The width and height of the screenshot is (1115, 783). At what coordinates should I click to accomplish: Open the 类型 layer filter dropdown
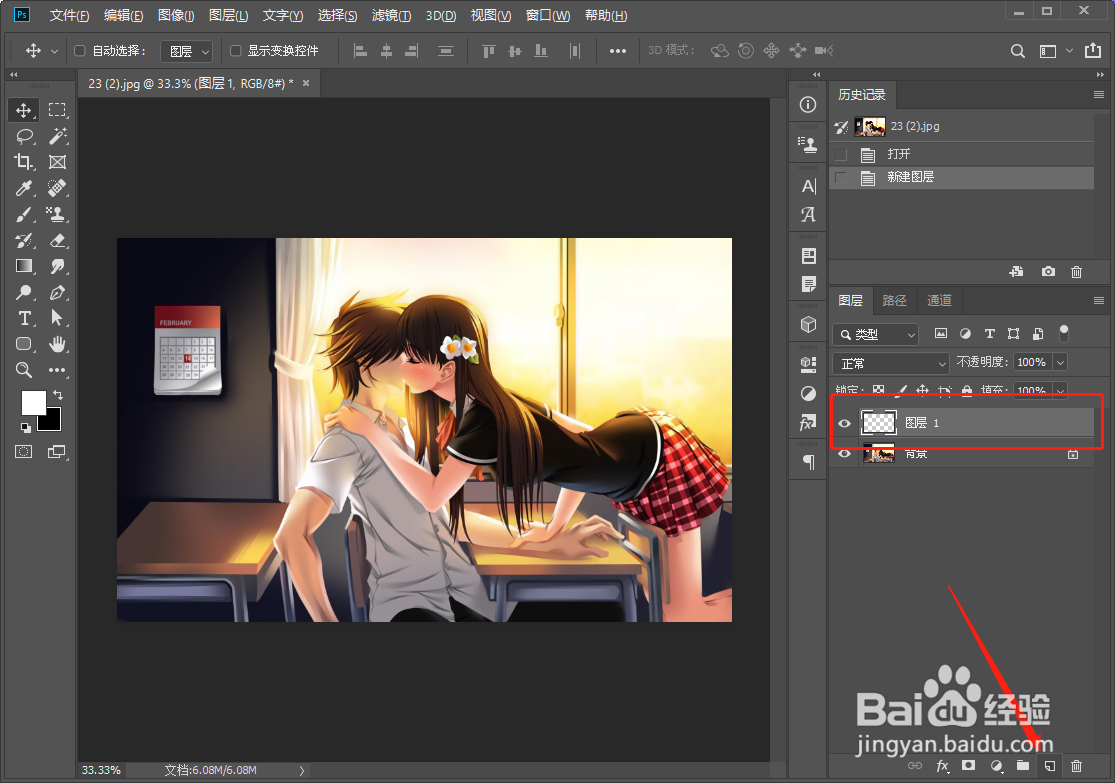pyautogui.click(x=875, y=334)
